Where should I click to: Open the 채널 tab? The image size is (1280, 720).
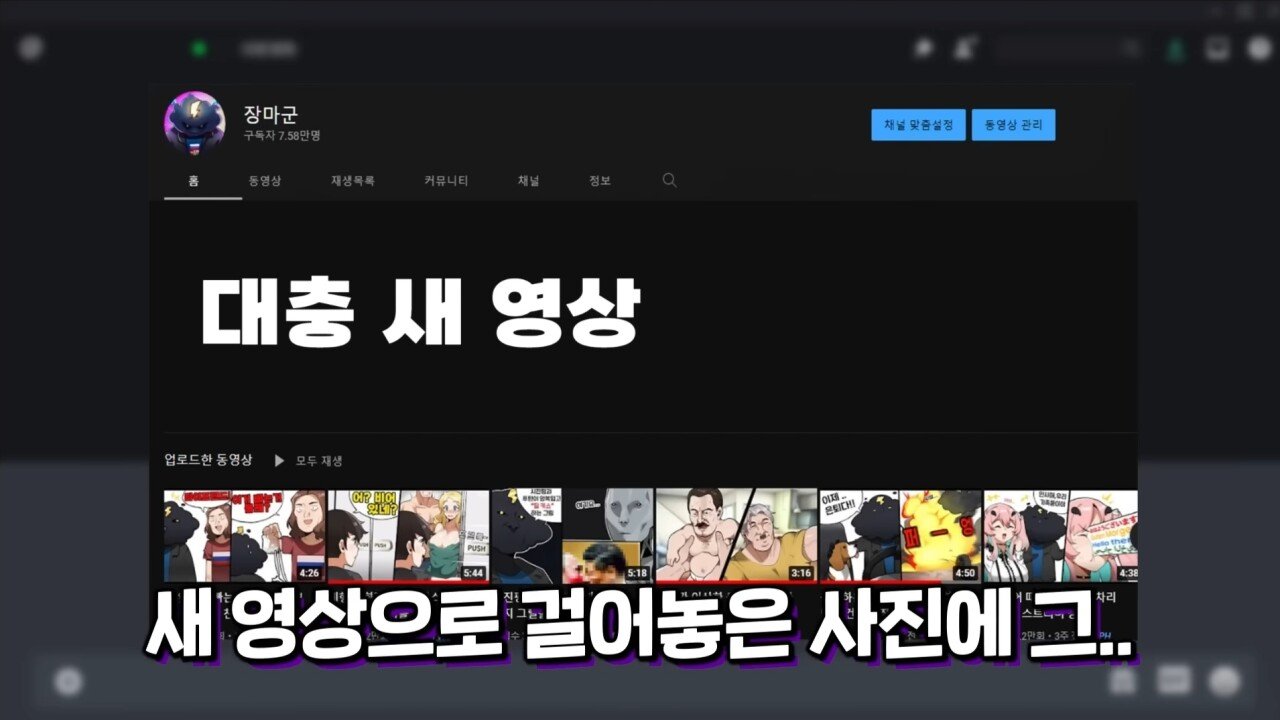click(528, 181)
